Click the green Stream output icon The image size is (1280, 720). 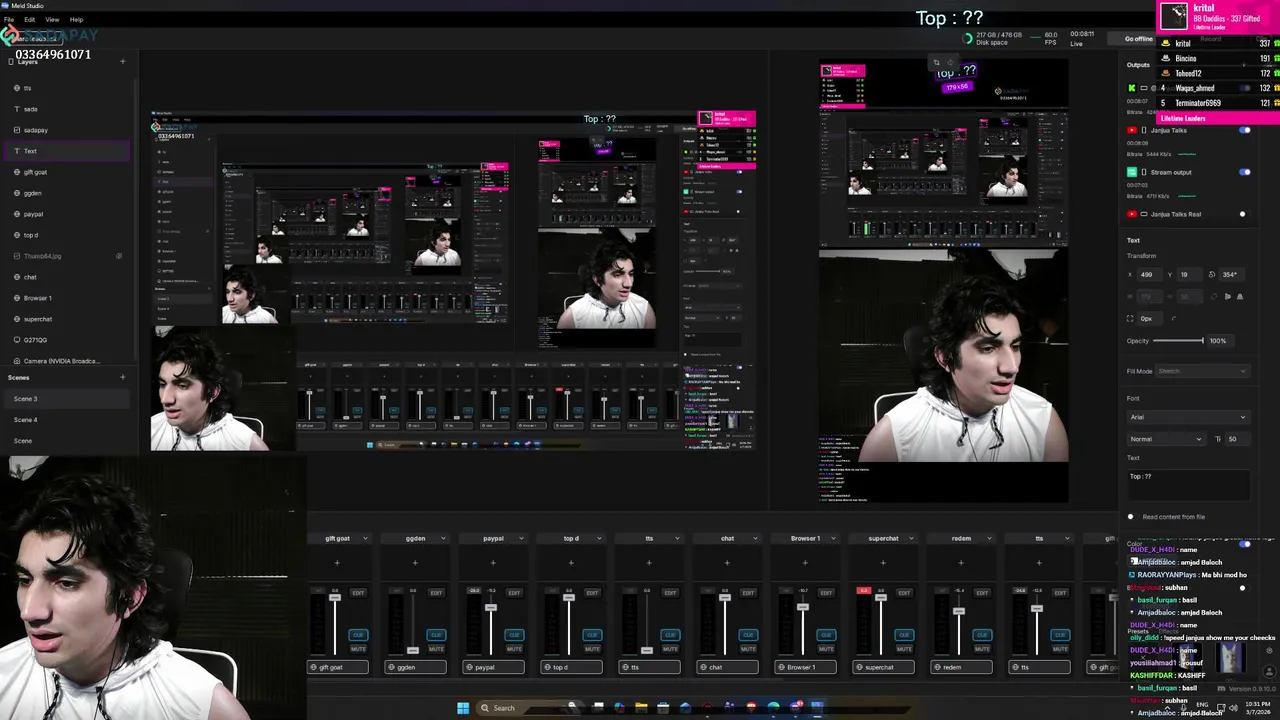tap(1131, 172)
